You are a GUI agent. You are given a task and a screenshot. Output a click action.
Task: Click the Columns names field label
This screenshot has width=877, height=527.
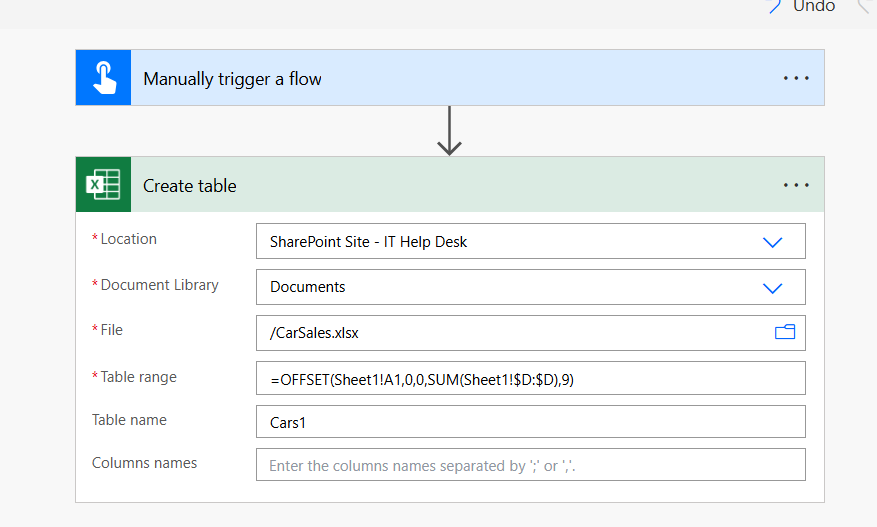[144, 463]
